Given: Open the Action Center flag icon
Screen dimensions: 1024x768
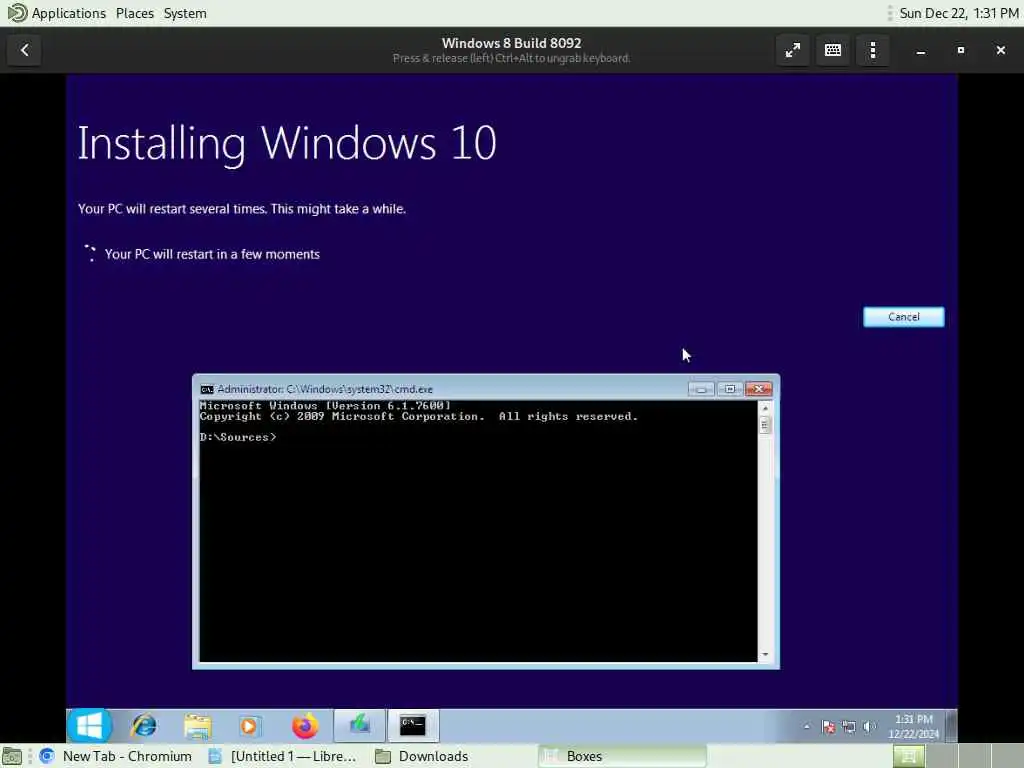Looking at the screenshot, I should coord(828,726).
